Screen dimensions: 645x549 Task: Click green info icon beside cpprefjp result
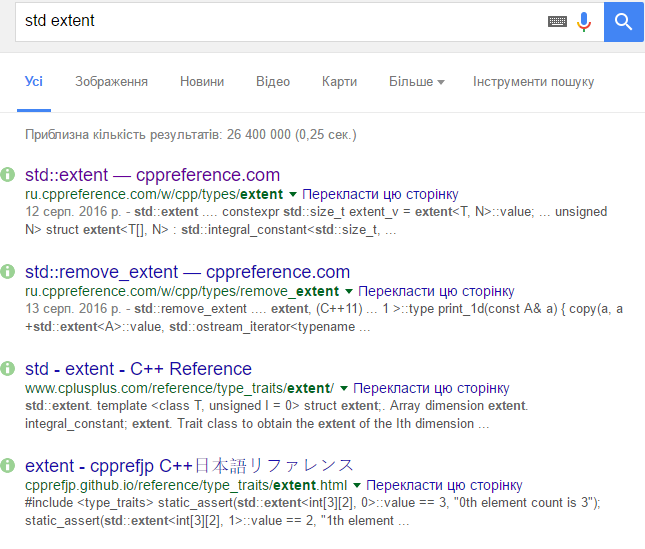(8, 466)
